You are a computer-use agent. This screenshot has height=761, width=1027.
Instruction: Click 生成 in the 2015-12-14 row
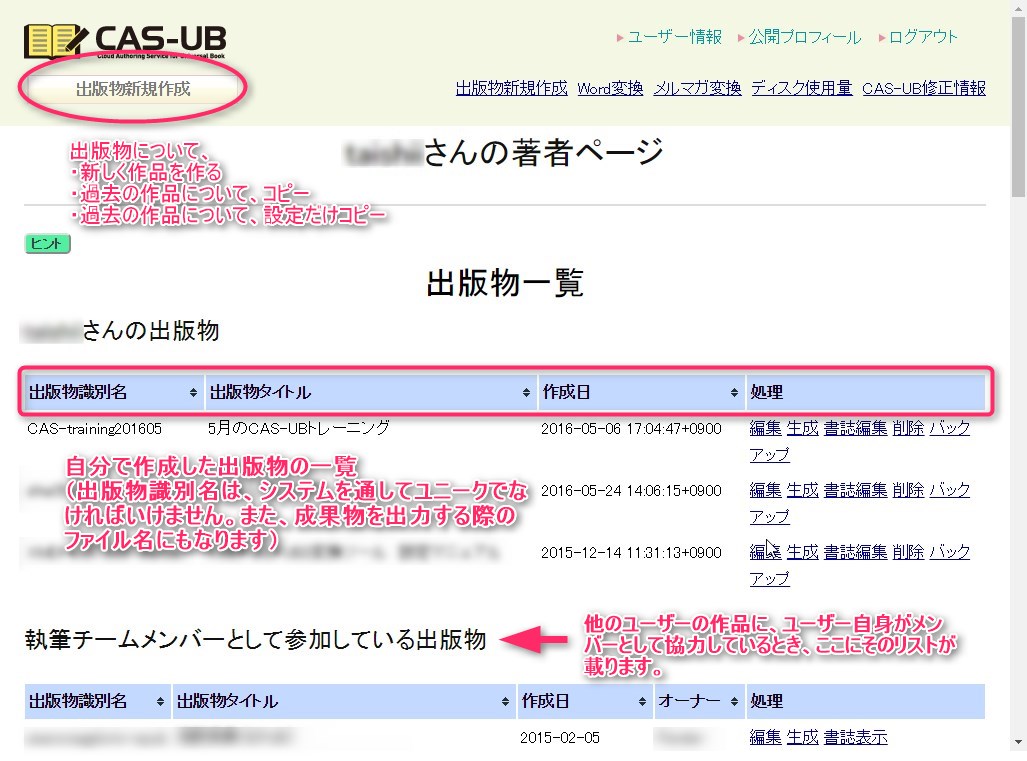coord(802,552)
